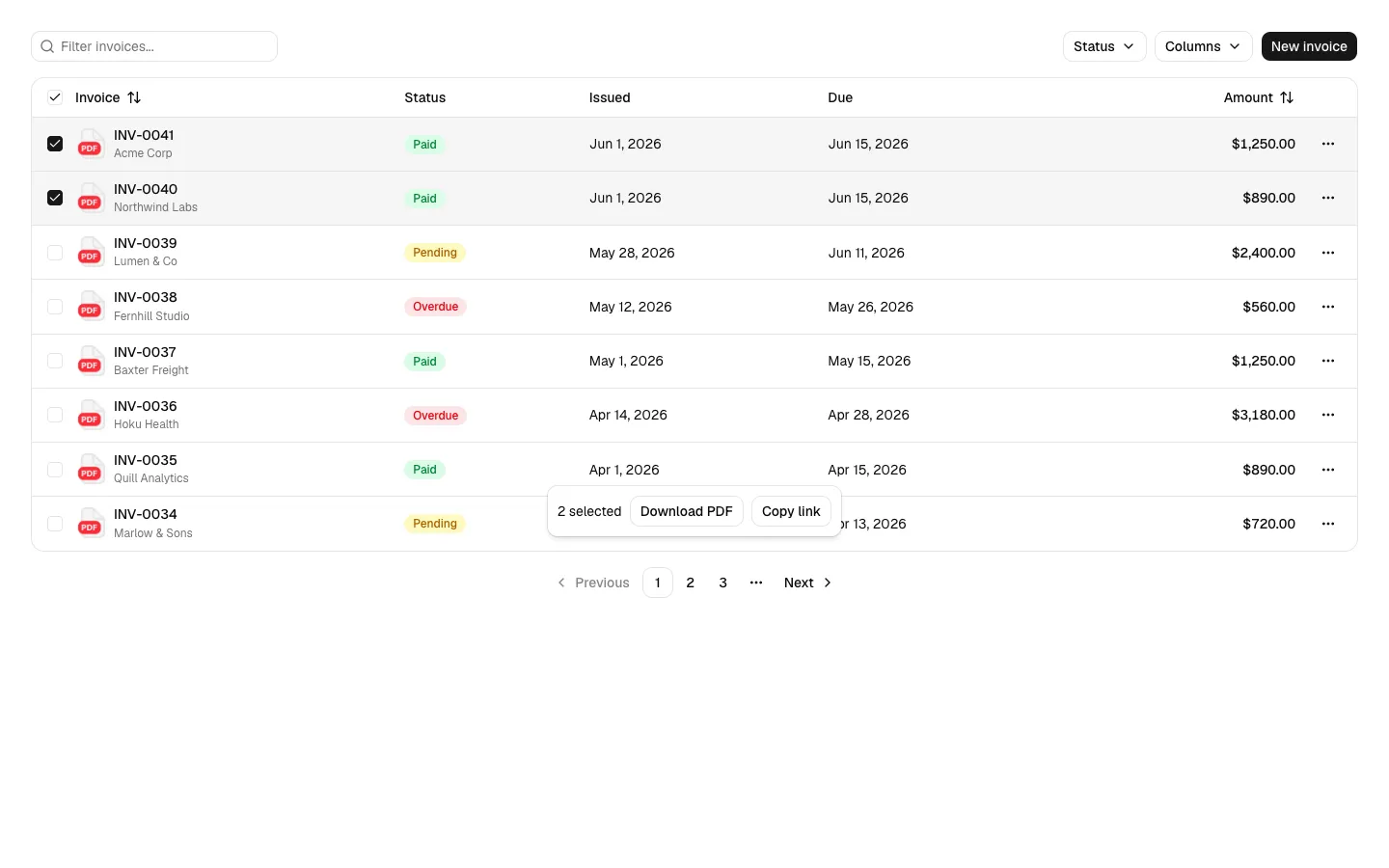
Task: Open the PDF icon for INV-0037
Action: (91, 361)
